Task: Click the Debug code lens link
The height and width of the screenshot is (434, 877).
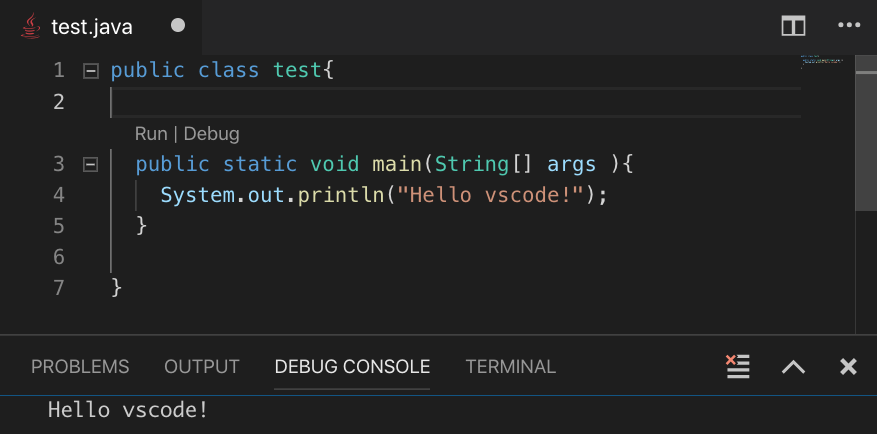Action: pyautogui.click(x=211, y=134)
